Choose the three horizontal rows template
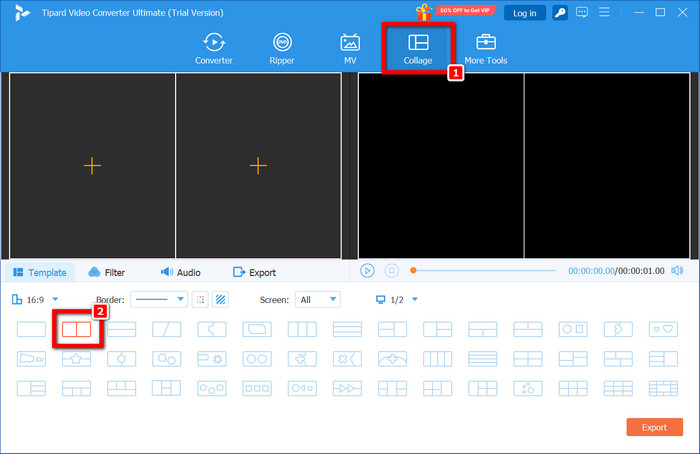700x454 pixels. tap(347, 329)
